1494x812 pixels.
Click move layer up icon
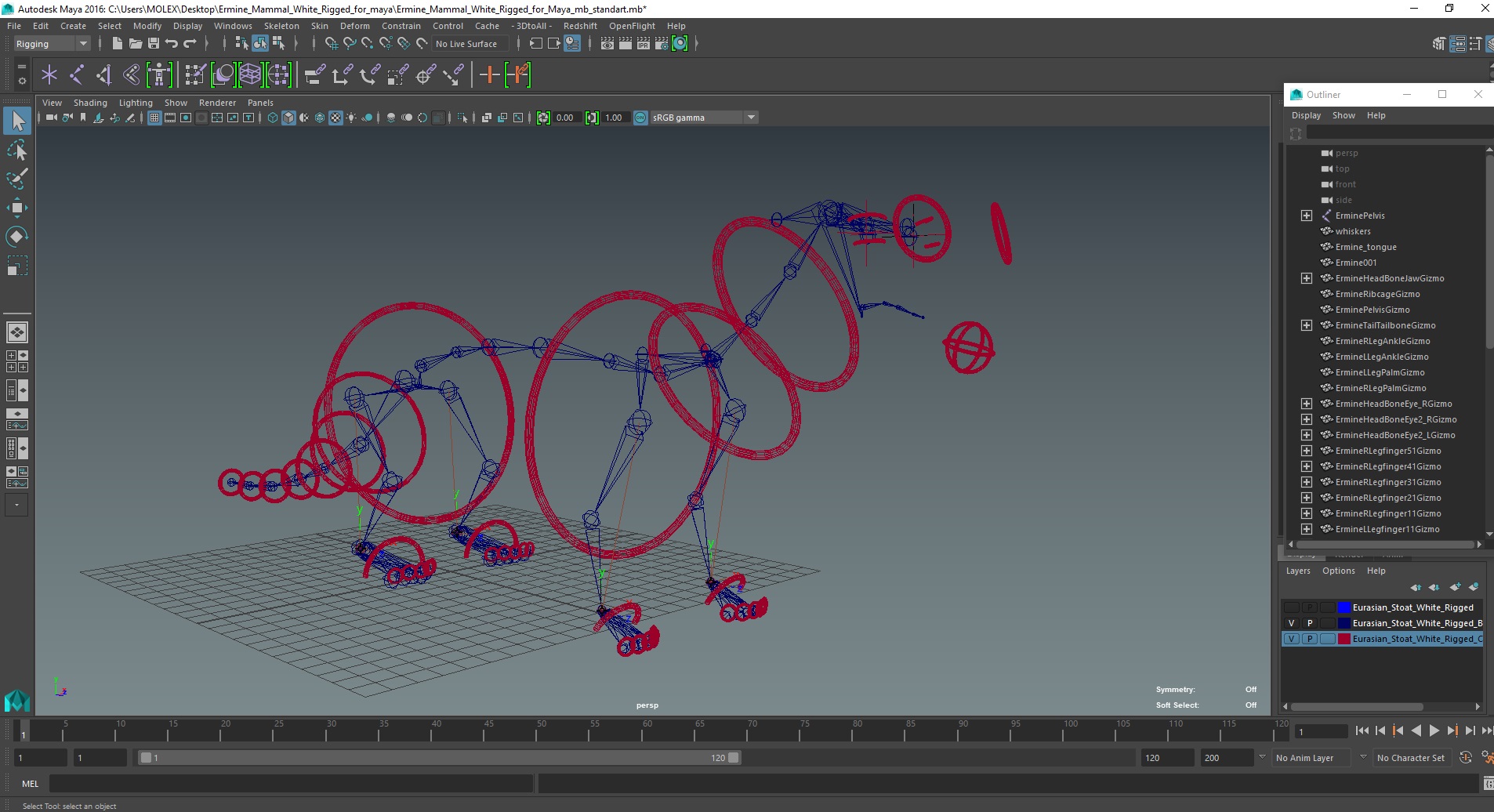(x=1416, y=587)
